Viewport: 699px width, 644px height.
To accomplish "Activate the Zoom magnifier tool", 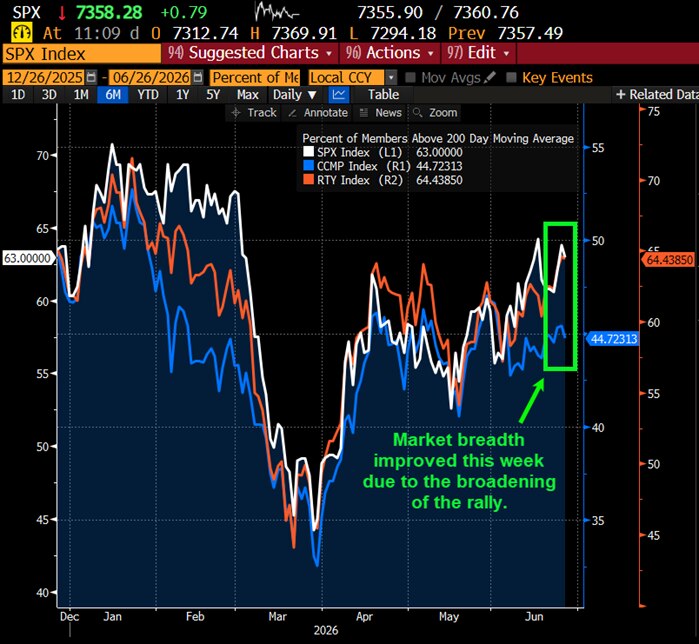I will 435,113.
